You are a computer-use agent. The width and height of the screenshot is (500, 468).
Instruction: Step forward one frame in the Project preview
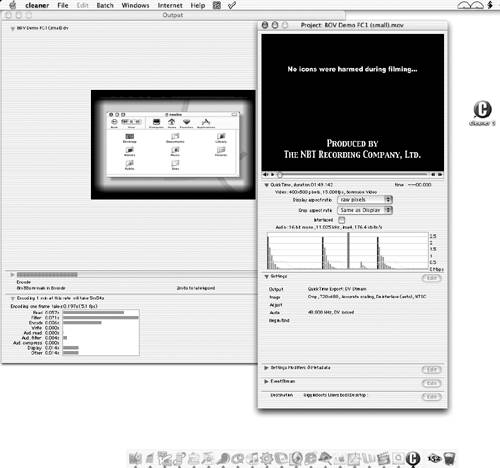pos(440,174)
